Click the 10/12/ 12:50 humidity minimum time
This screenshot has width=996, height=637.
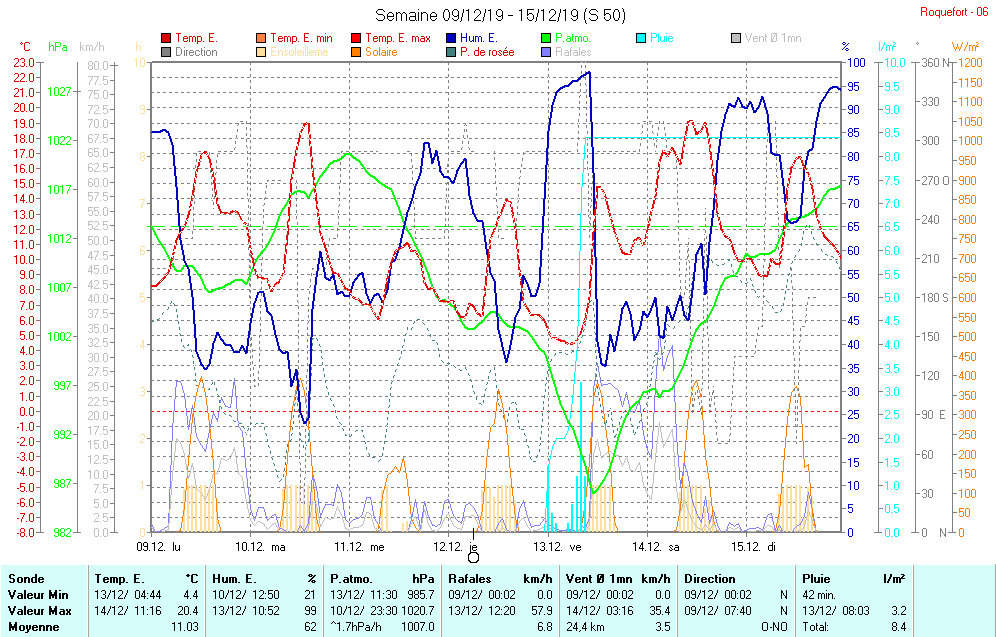tap(246, 595)
